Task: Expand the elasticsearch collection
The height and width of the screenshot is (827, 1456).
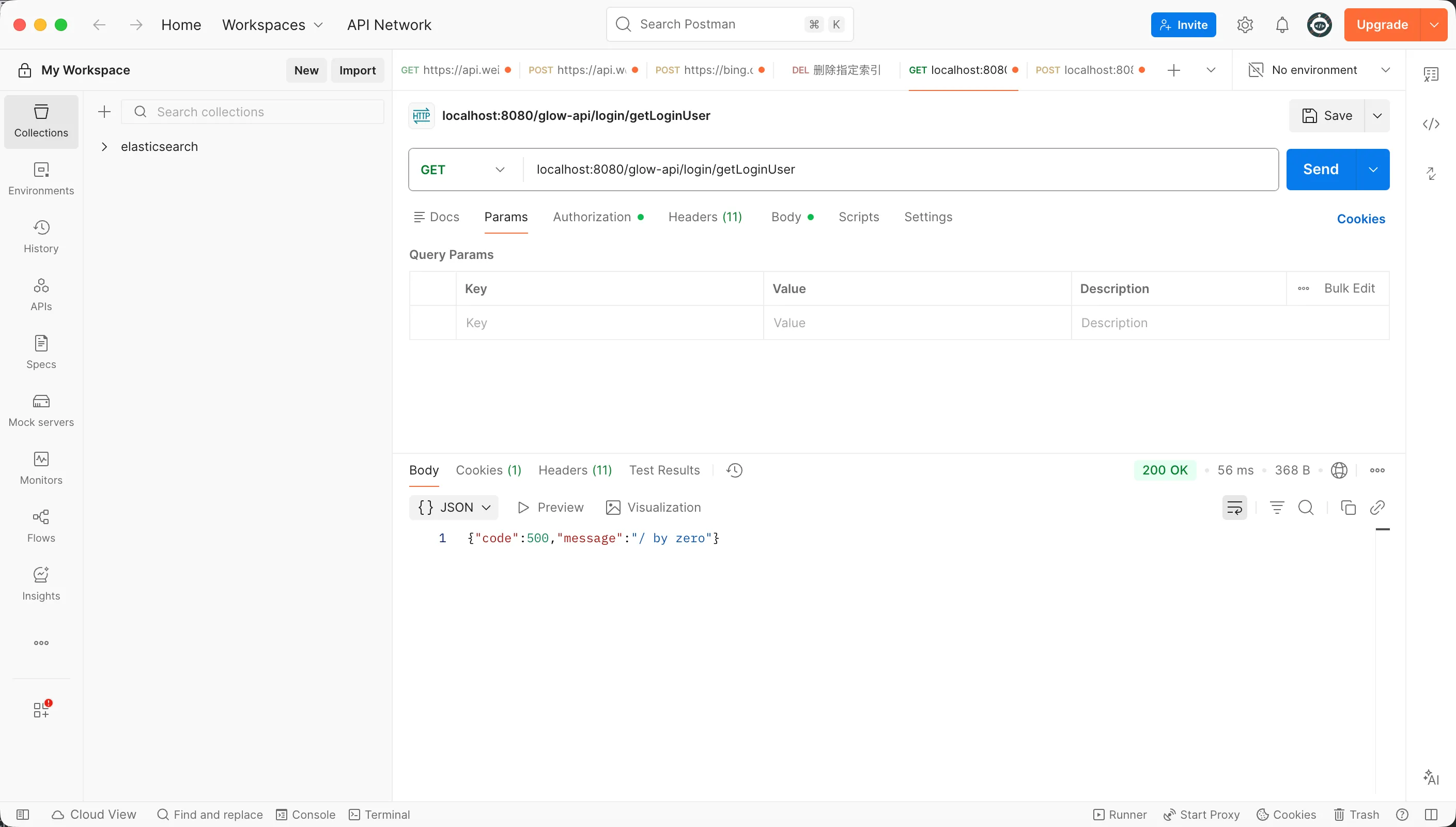Action: 104,147
